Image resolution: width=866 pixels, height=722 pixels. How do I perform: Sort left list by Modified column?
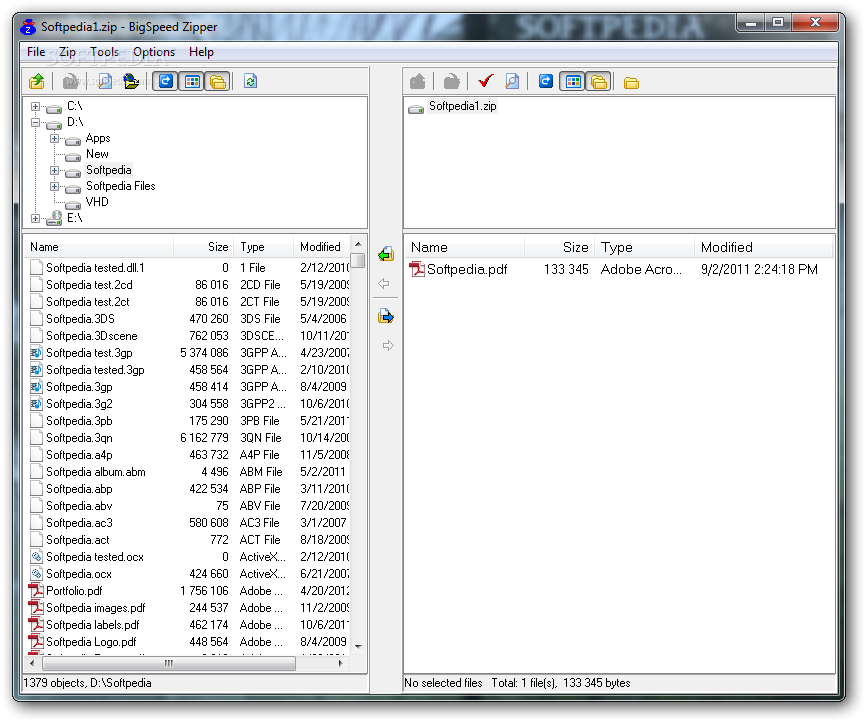pyautogui.click(x=322, y=247)
